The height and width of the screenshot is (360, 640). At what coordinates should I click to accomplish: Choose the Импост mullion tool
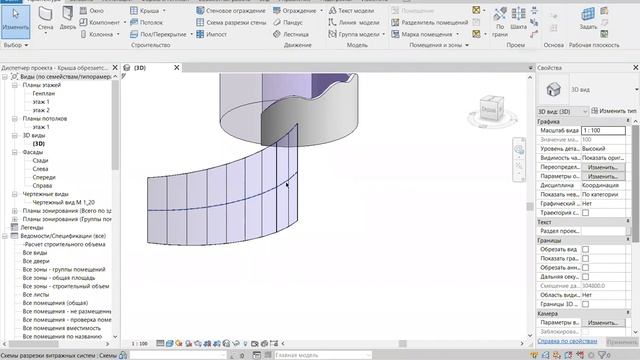(211, 34)
